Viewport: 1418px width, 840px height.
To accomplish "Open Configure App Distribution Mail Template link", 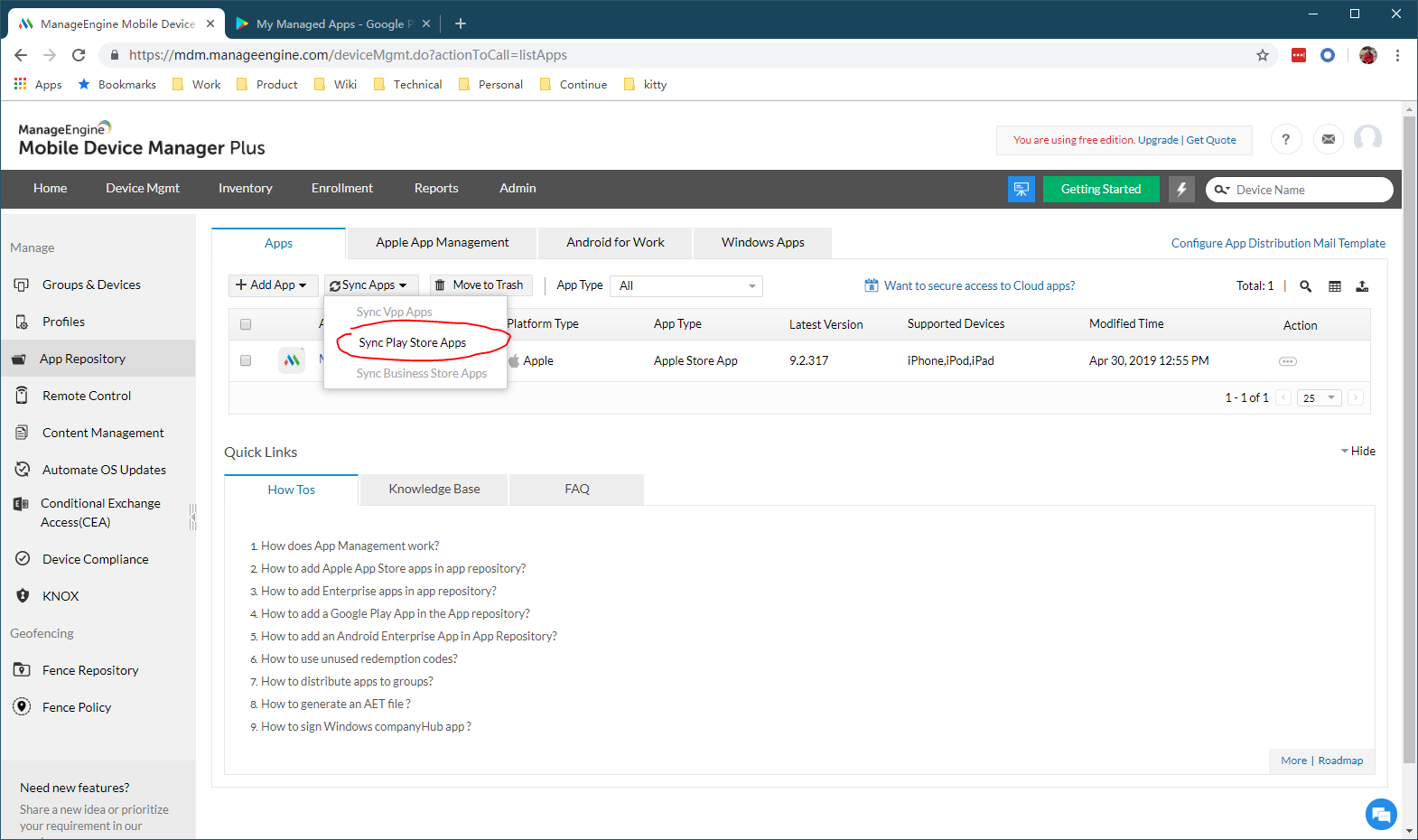I will click(1278, 243).
